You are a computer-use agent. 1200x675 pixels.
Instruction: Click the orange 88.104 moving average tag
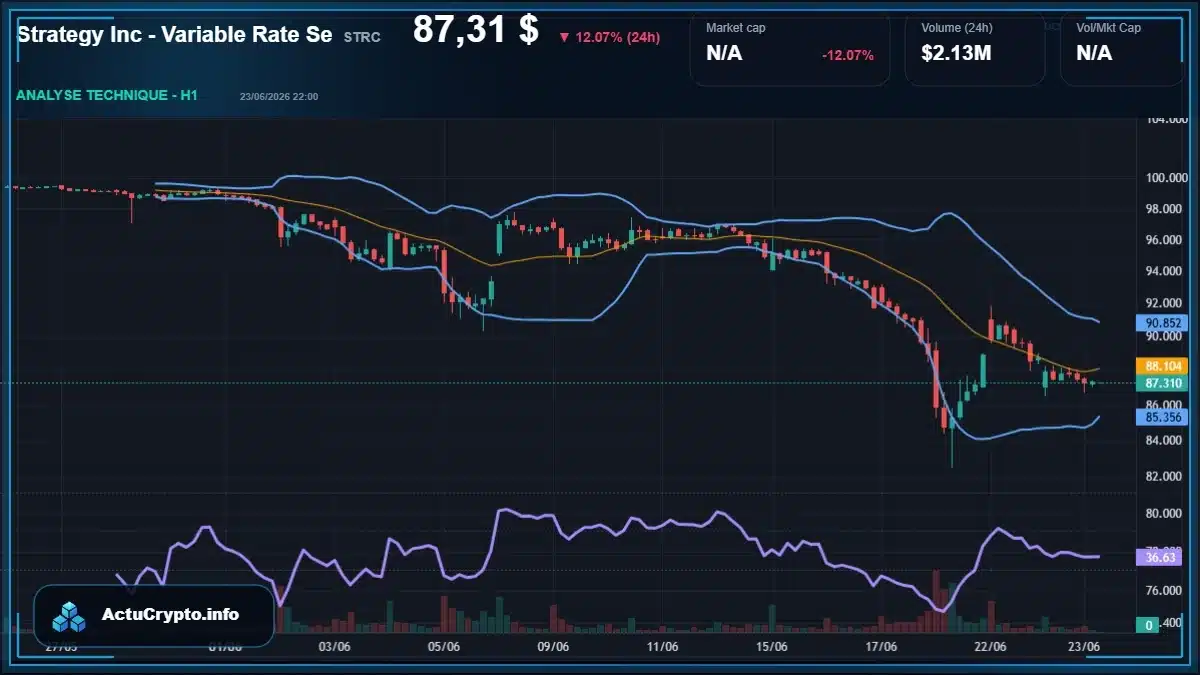pos(1161,366)
